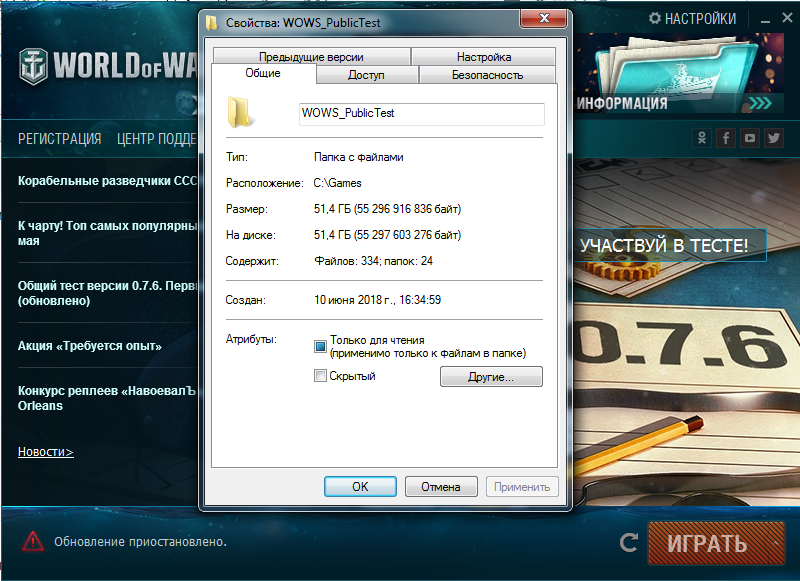Click the red warning triangle icon
This screenshot has height=581, width=800.
point(33,541)
